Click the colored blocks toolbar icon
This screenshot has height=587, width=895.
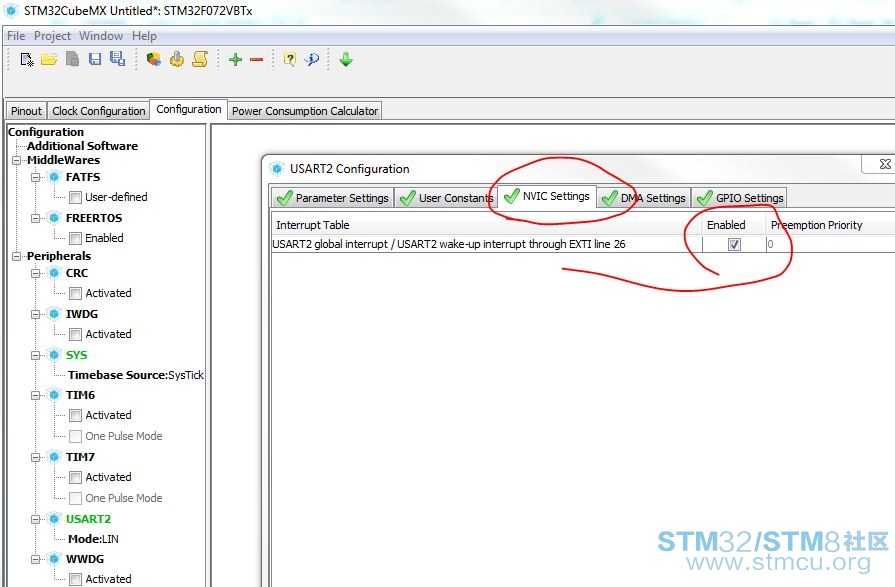click(x=153, y=59)
